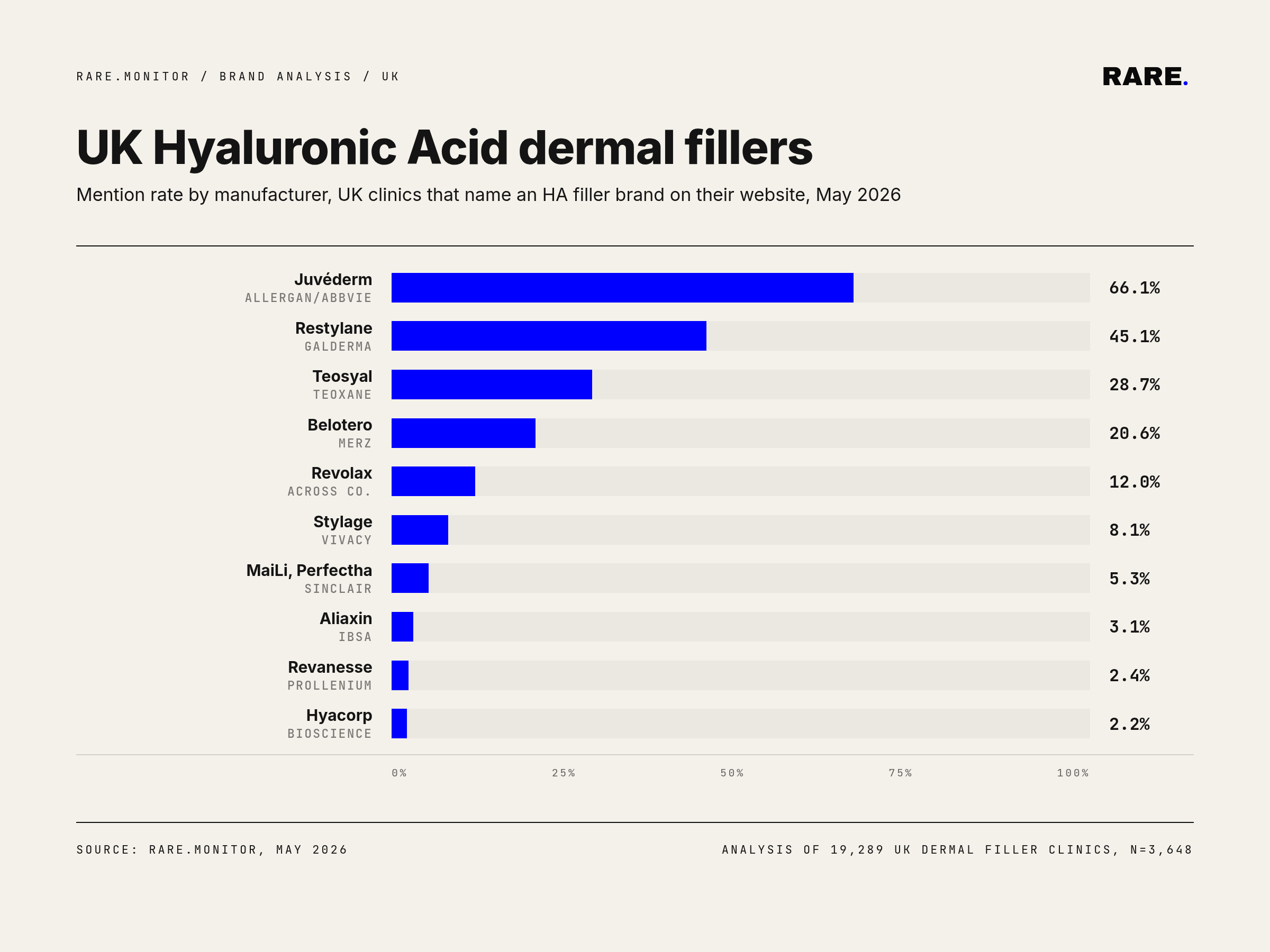Click the 66.1% value

click(1135, 288)
